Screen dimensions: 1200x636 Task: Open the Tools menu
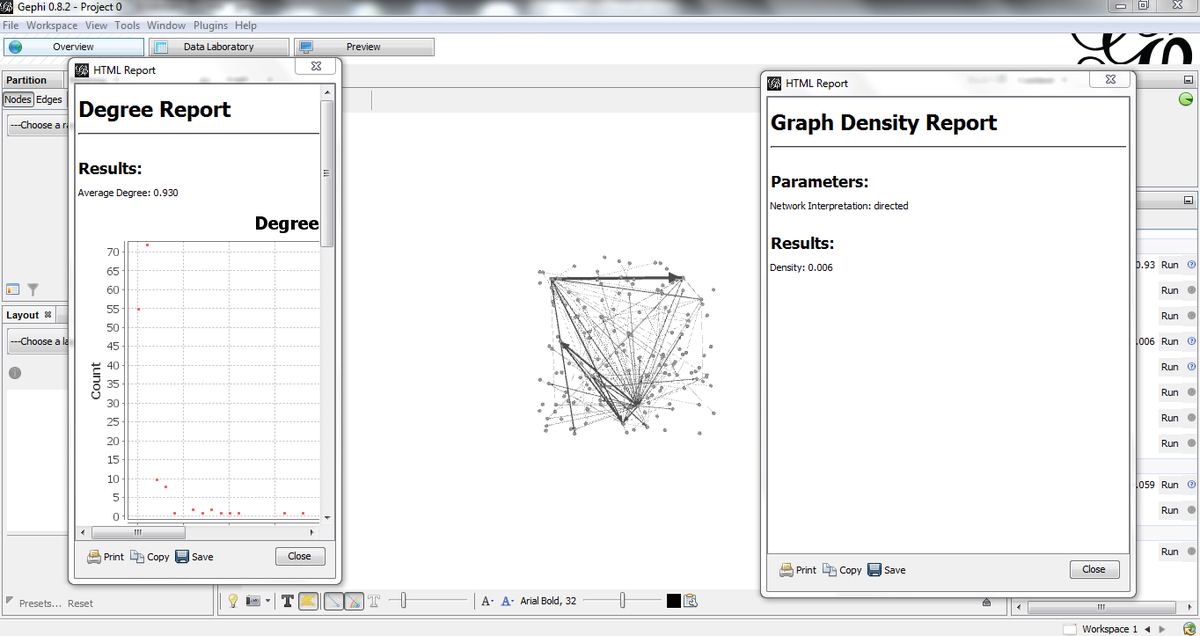tap(127, 25)
